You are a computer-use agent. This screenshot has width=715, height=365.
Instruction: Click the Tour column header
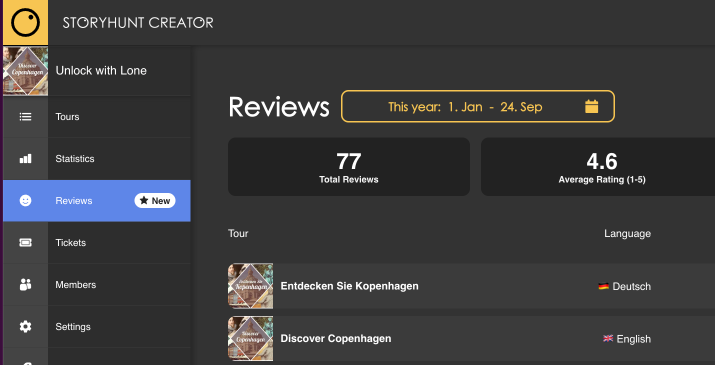click(x=238, y=234)
